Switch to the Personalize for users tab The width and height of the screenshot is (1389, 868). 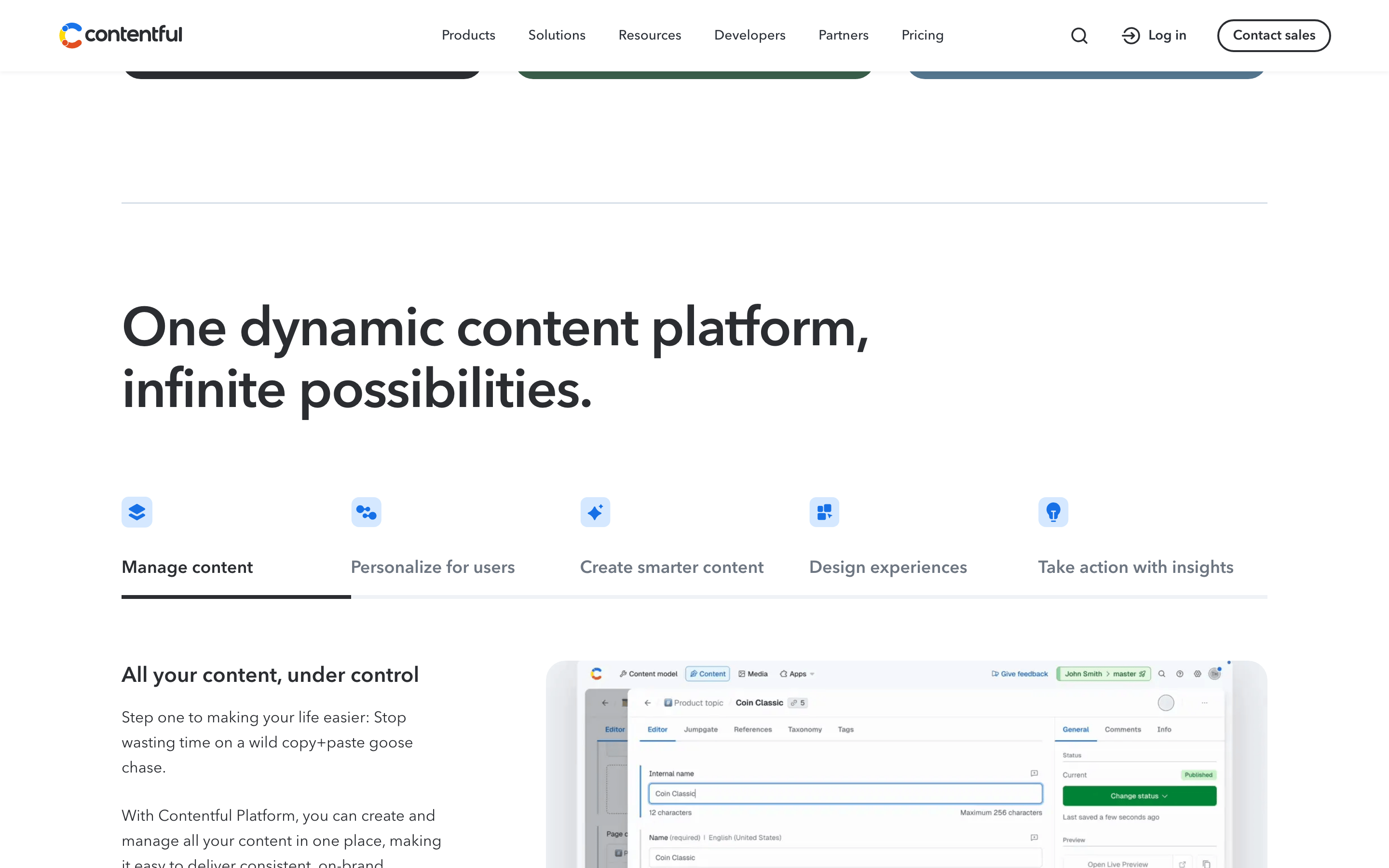pos(433,567)
